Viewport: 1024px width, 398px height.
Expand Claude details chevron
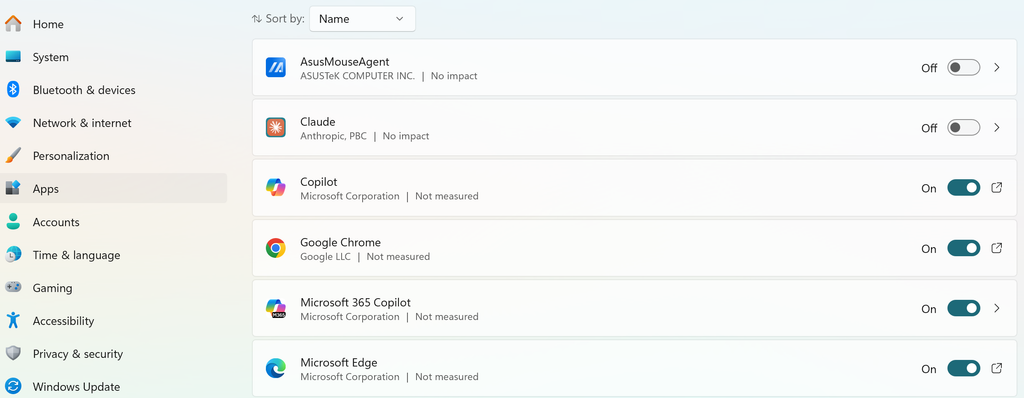click(x=997, y=127)
